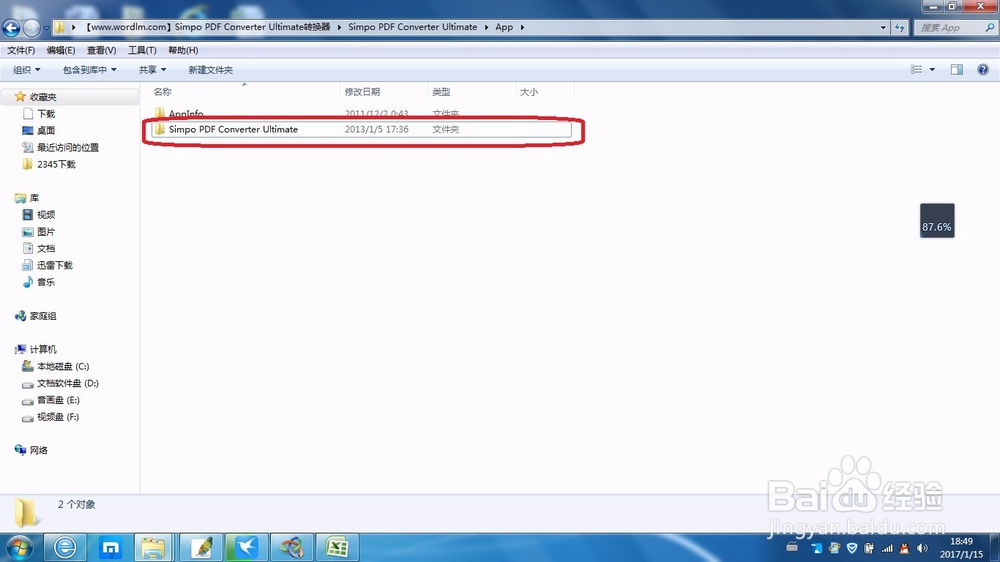Click the Forward navigation arrow
This screenshot has height=562, width=1000.
click(31, 27)
